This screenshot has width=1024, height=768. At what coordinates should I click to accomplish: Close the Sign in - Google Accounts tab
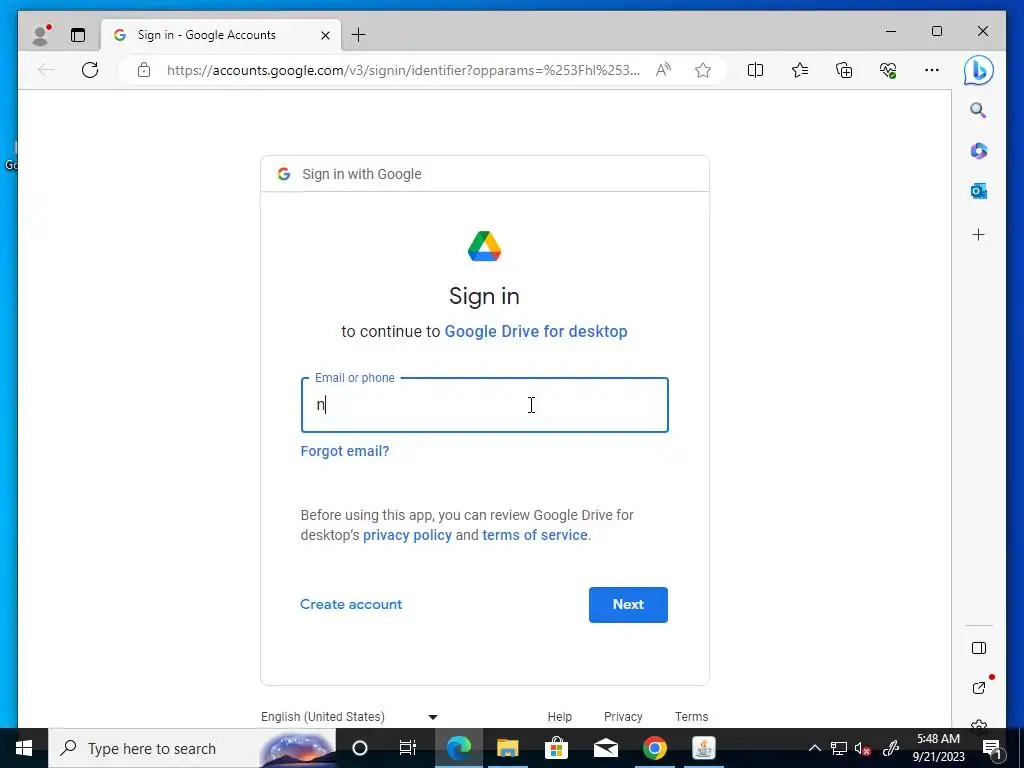click(x=325, y=35)
